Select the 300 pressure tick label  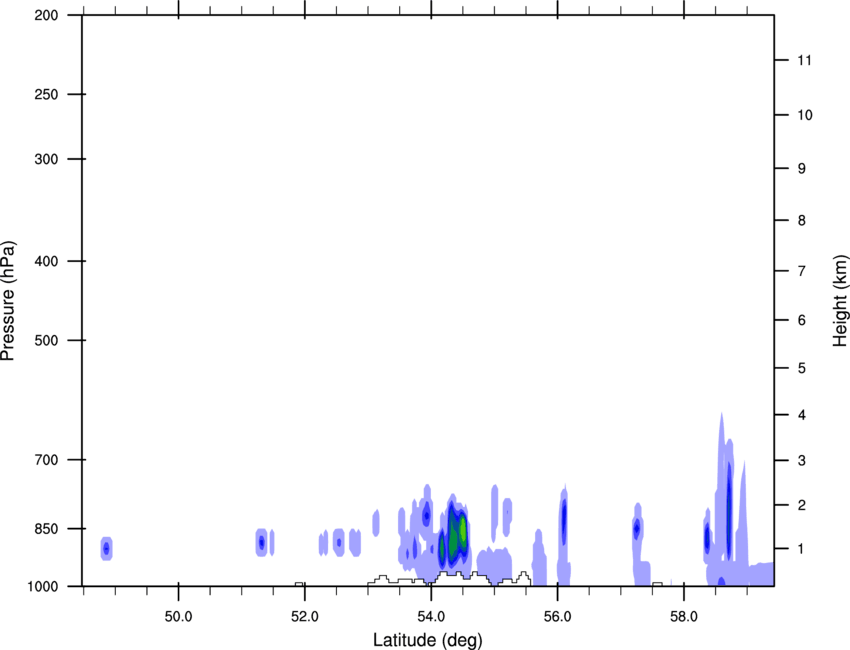pos(46,159)
